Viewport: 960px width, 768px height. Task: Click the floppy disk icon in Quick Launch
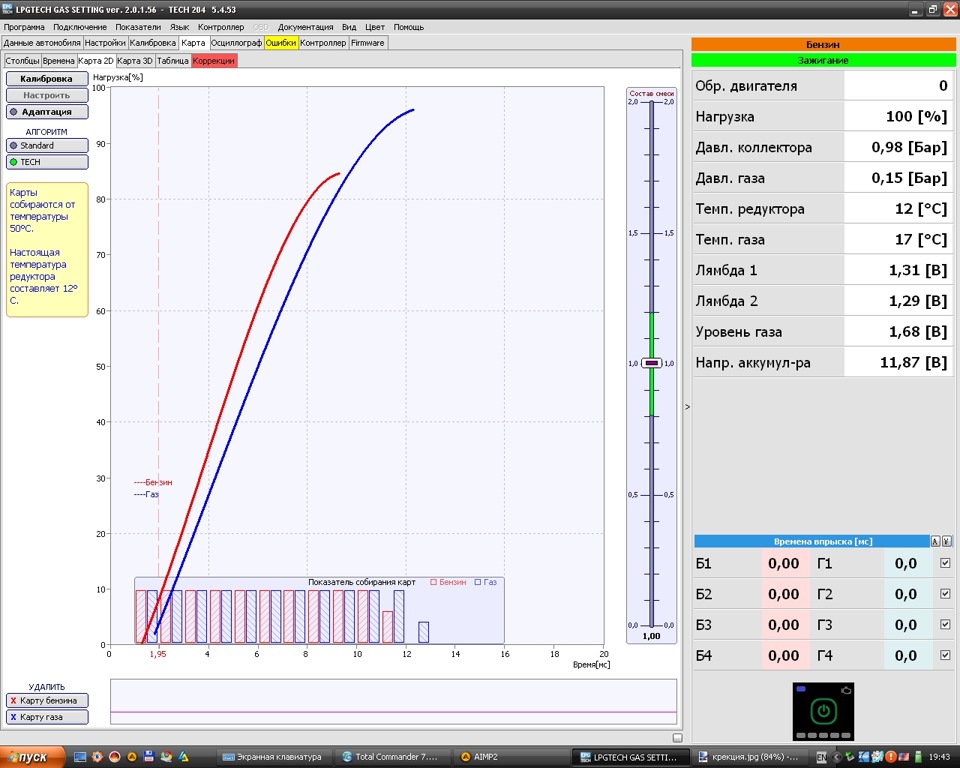coord(149,757)
